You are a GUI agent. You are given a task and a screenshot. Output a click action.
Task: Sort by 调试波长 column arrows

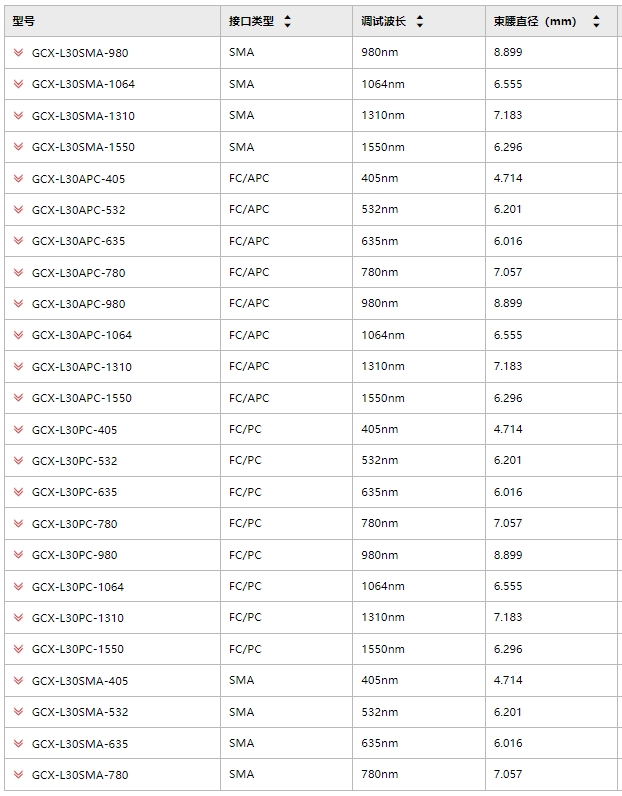coord(419,21)
